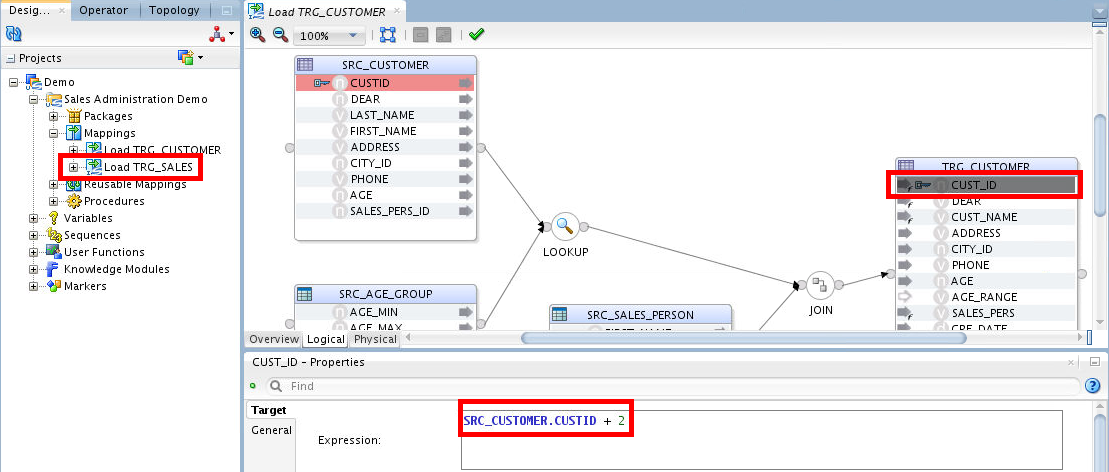Select the JOIN component icon
The width and height of the screenshot is (1109, 472).
point(820,284)
